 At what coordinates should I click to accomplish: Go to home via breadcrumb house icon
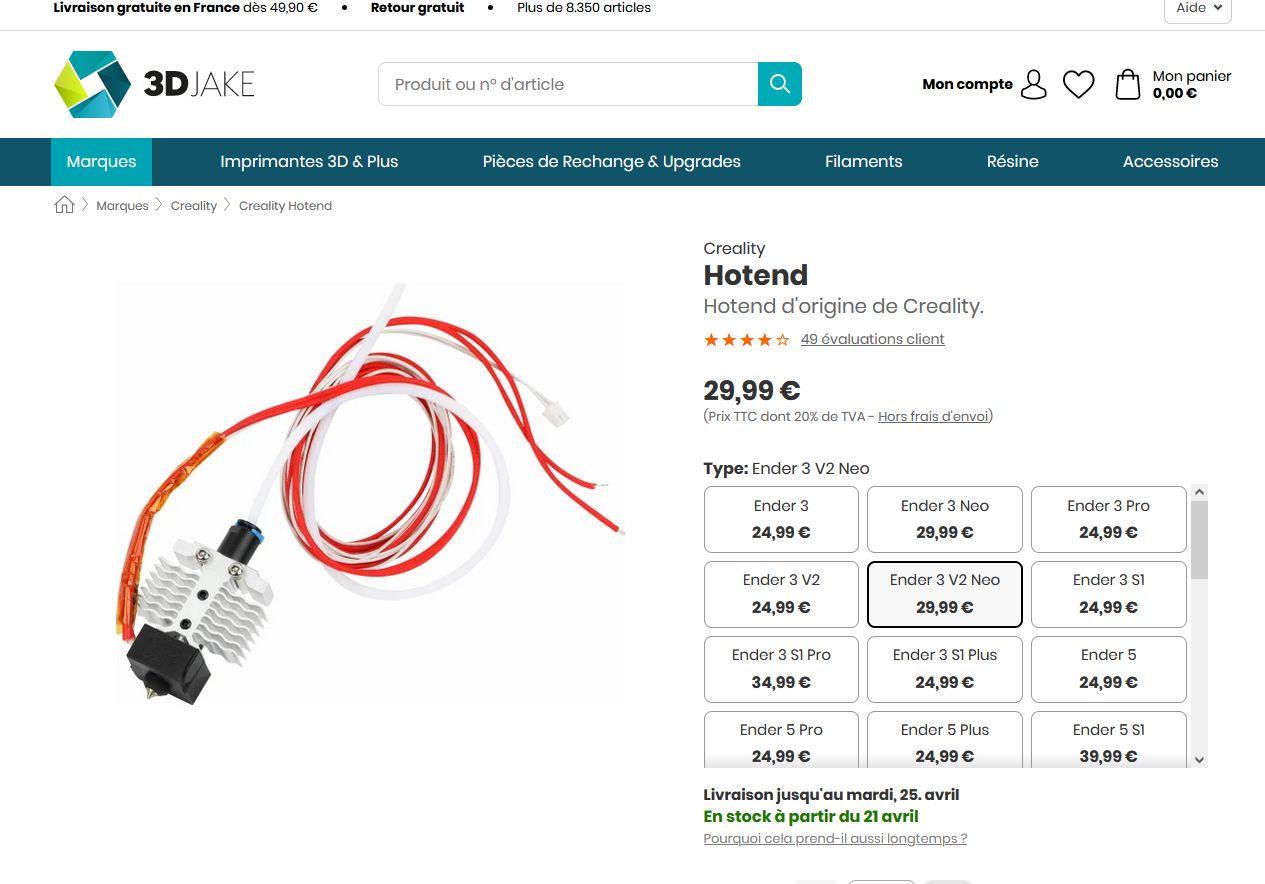tap(64, 205)
